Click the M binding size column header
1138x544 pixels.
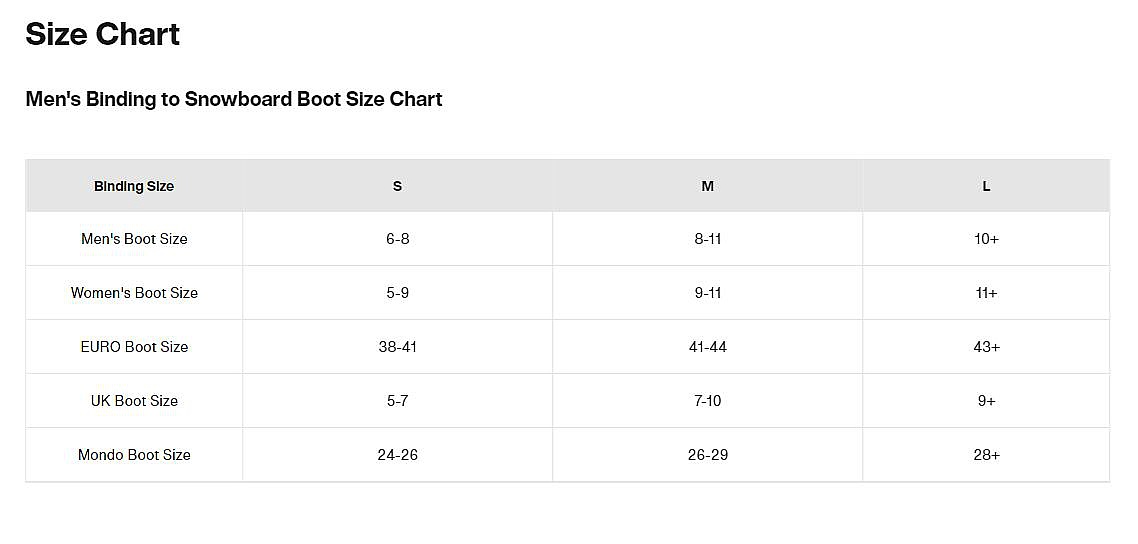[x=707, y=186]
